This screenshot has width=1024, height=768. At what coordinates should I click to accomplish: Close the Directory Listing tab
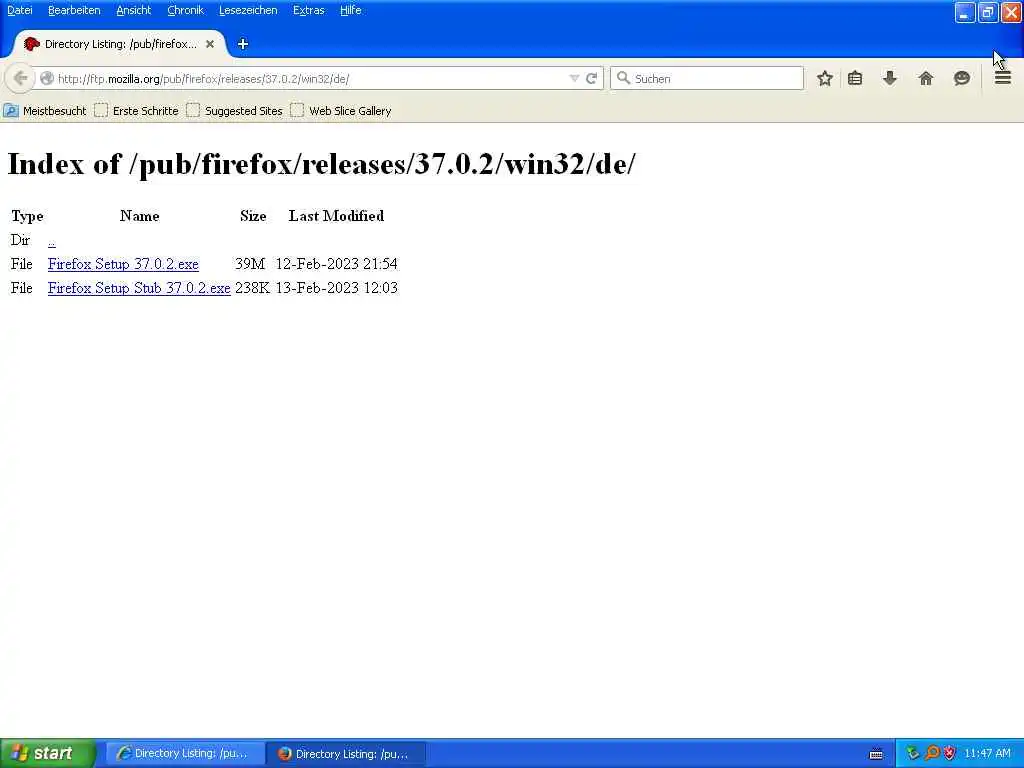[210, 44]
